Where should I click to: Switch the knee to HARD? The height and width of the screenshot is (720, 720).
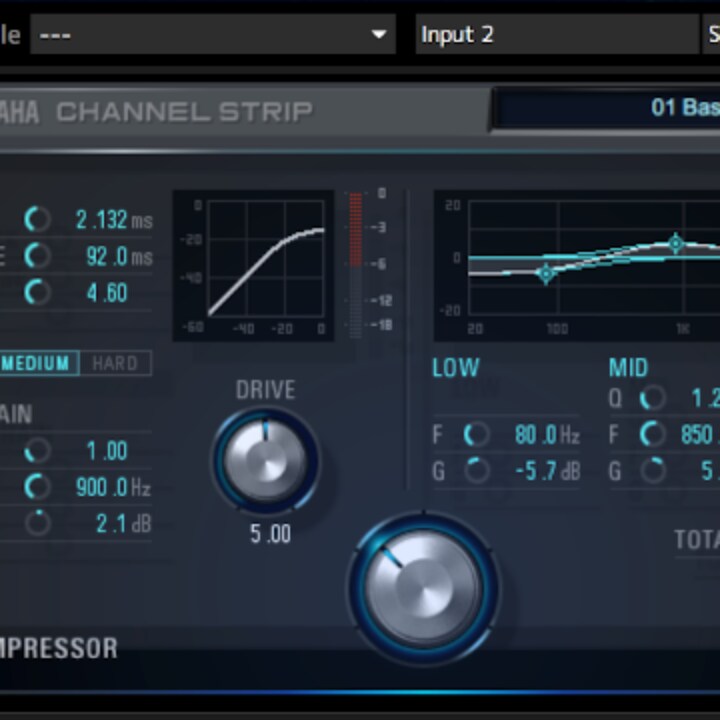[115, 363]
